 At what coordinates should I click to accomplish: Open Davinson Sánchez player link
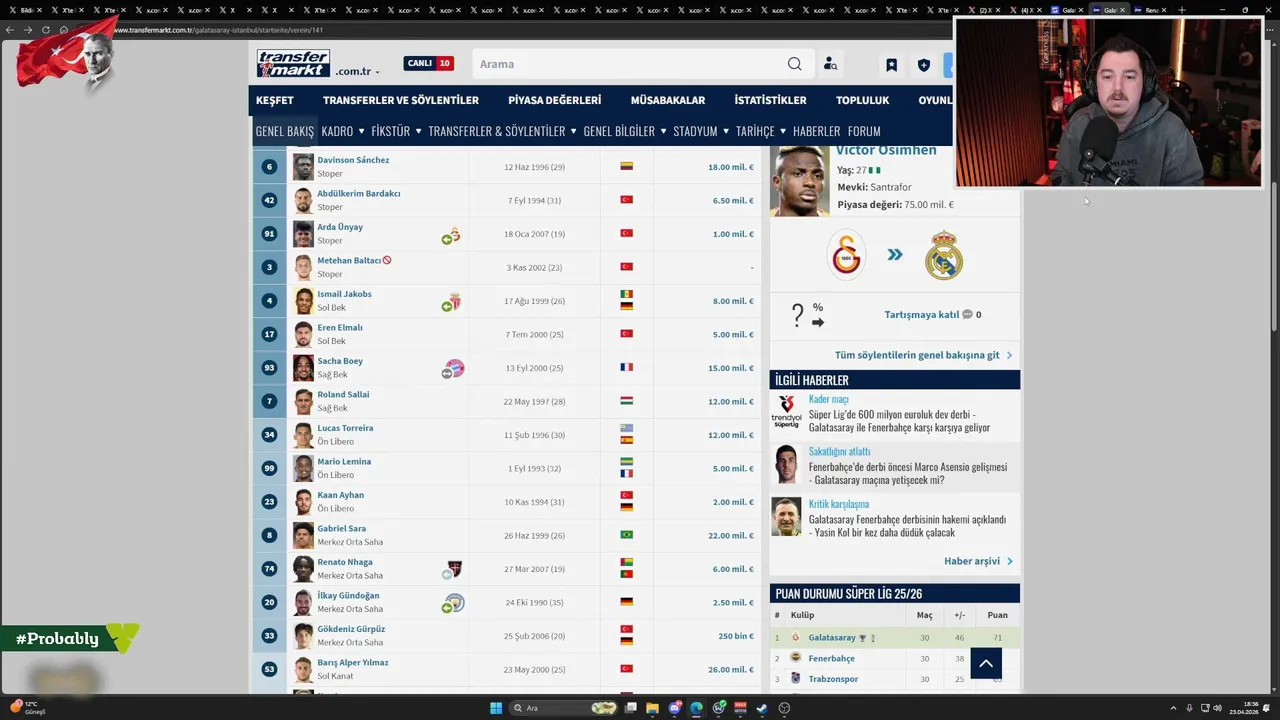tap(353, 160)
